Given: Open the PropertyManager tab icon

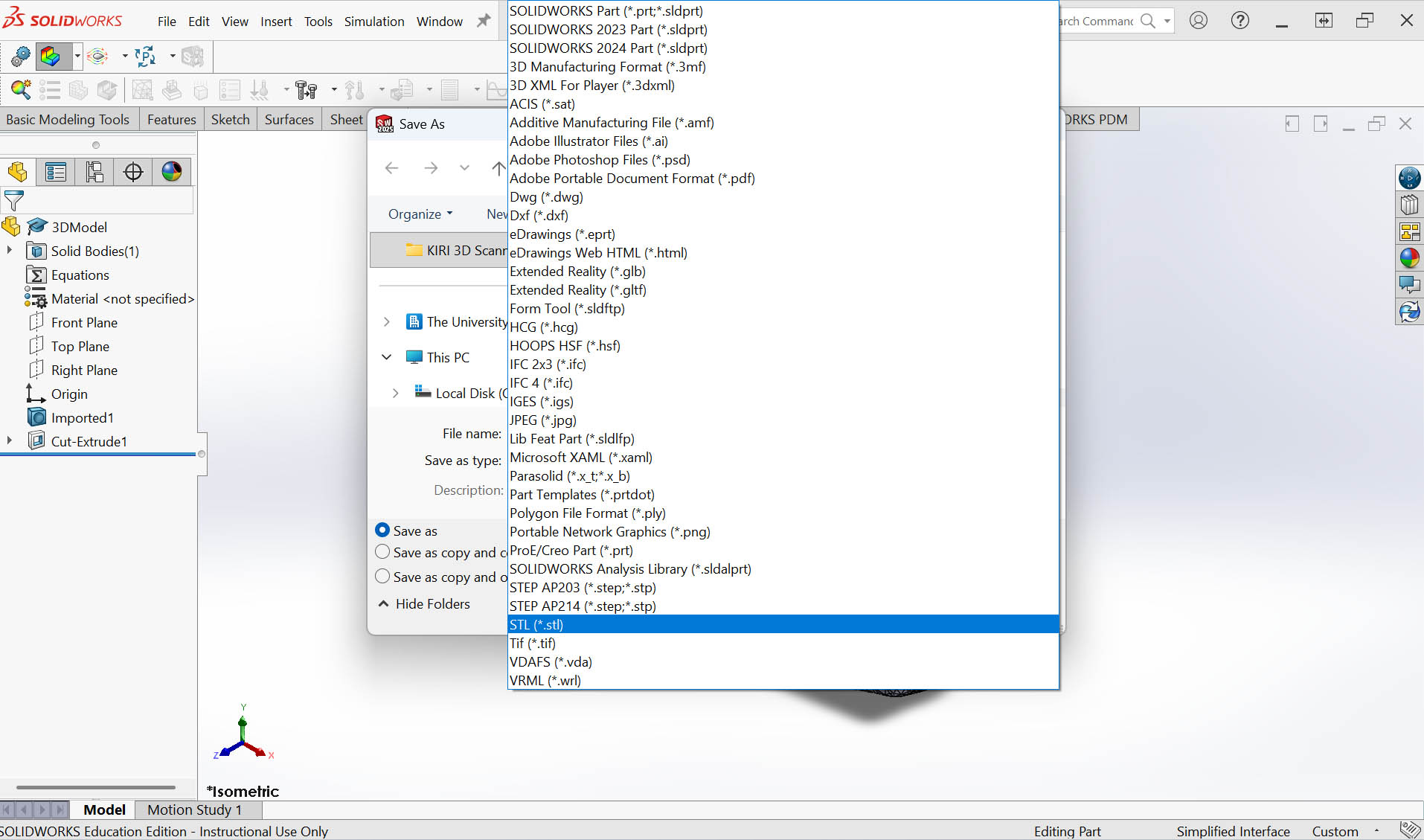Looking at the screenshot, I should [56, 172].
